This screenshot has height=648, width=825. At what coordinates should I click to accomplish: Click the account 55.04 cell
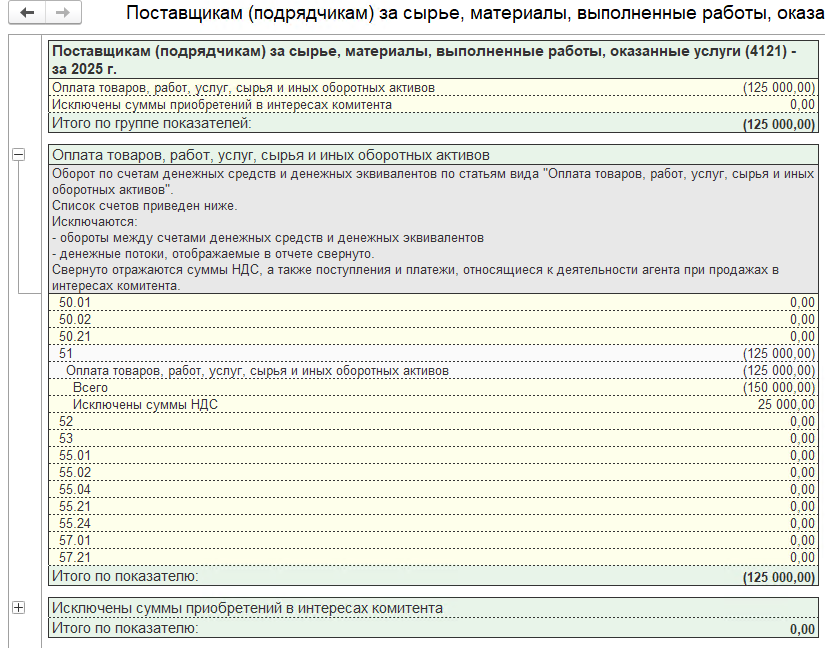(x=75, y=490)
